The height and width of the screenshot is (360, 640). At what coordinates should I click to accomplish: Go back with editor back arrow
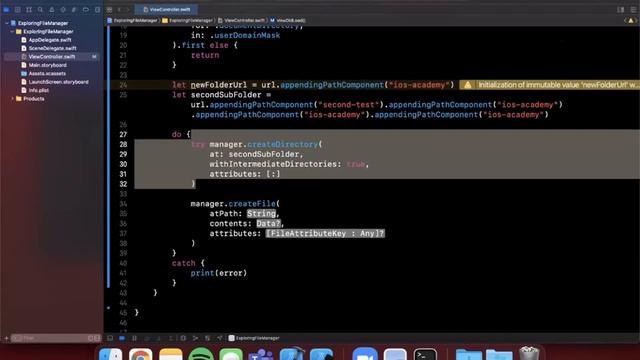120,9
